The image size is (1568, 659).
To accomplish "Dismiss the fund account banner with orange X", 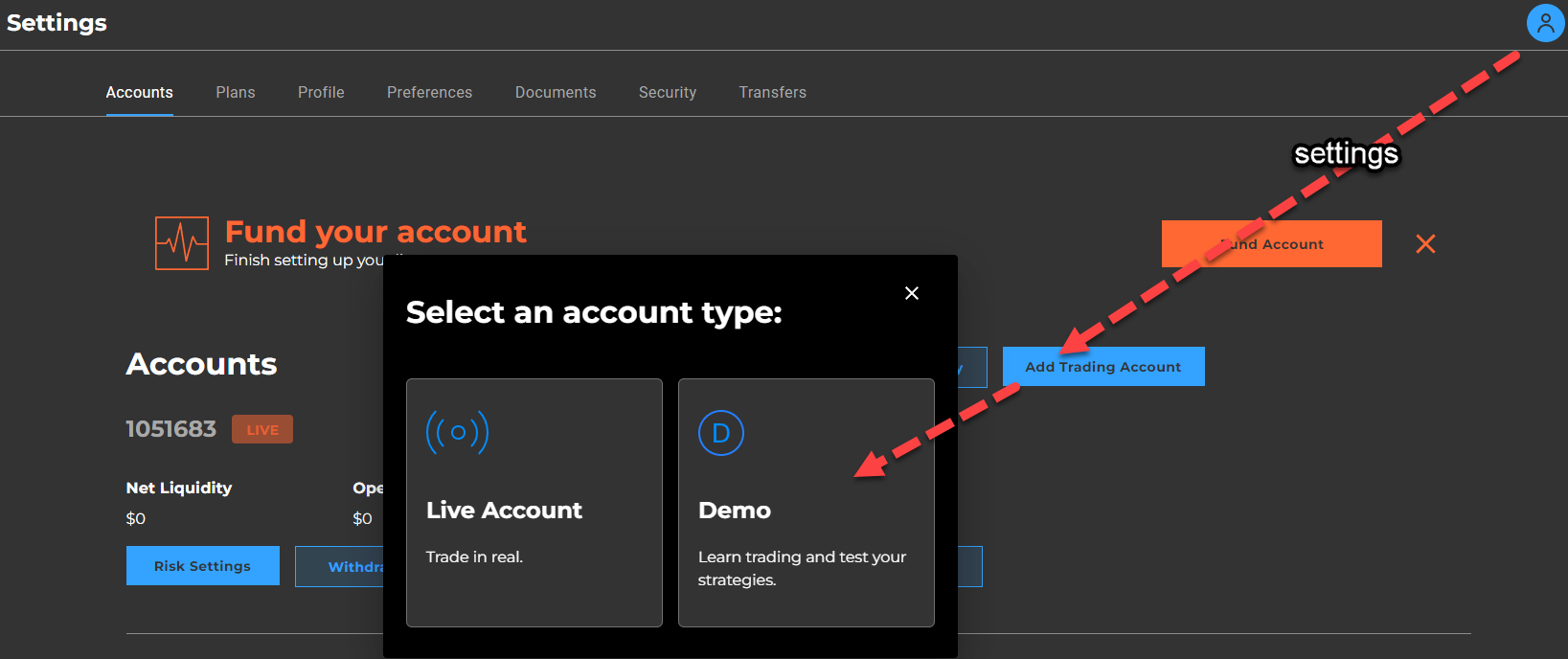I will point(1425,244).
